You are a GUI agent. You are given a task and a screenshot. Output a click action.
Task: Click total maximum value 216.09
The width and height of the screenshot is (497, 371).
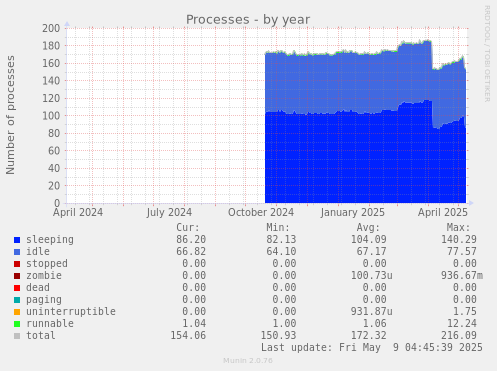[x=459, y=336]
